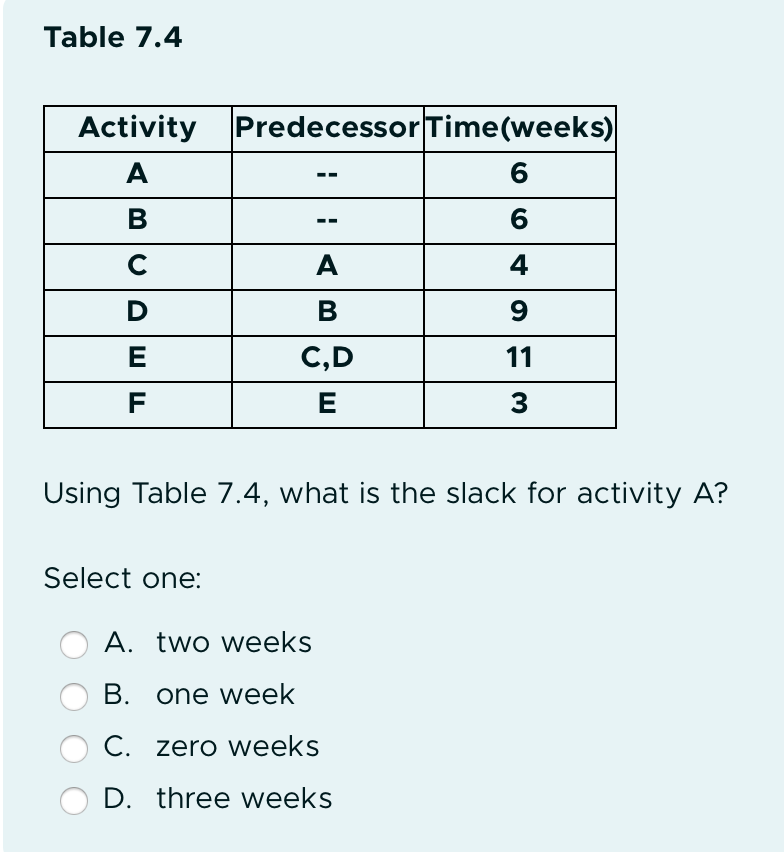Select radio button for answer D

[x=74, y=800]
